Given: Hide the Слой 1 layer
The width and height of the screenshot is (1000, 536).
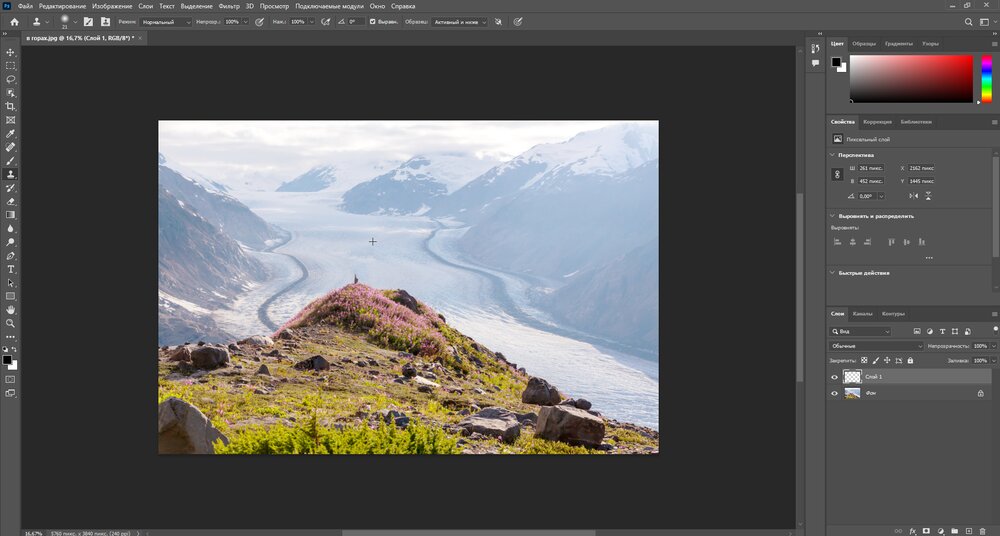Looking at the screenshot, I should point(835,377).
